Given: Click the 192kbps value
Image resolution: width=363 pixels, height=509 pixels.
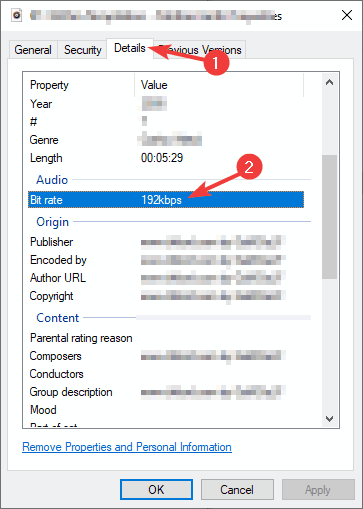Looking at the screenshot, I should click(x=162, y=200).
